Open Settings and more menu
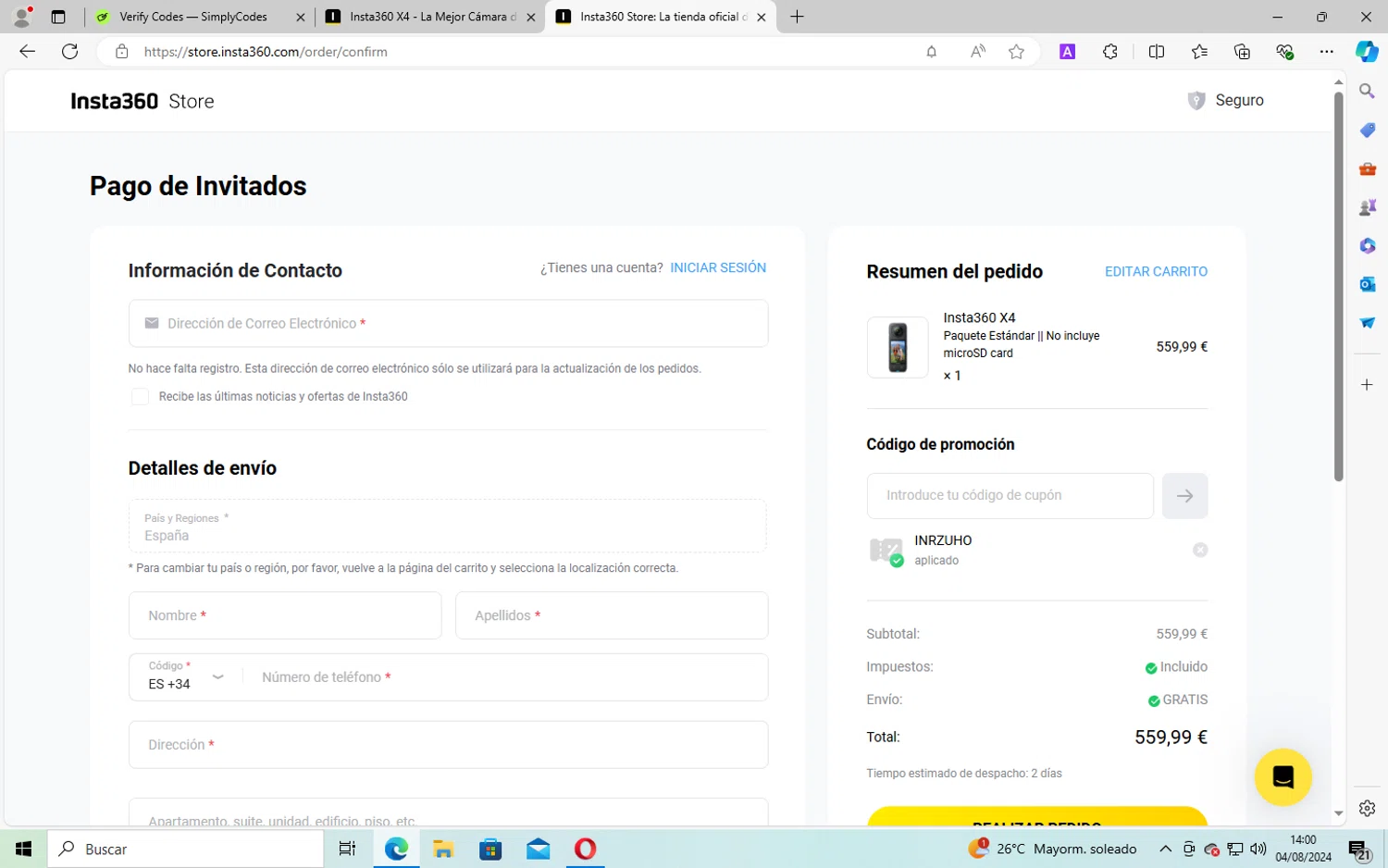This screenshot has height=868, width=1388. [1326, 52]
